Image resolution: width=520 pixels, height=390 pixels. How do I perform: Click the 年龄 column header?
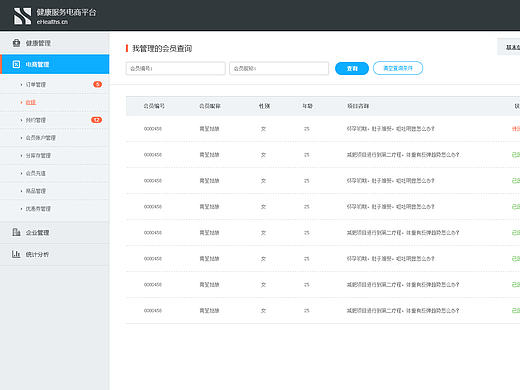coord(307,106)
